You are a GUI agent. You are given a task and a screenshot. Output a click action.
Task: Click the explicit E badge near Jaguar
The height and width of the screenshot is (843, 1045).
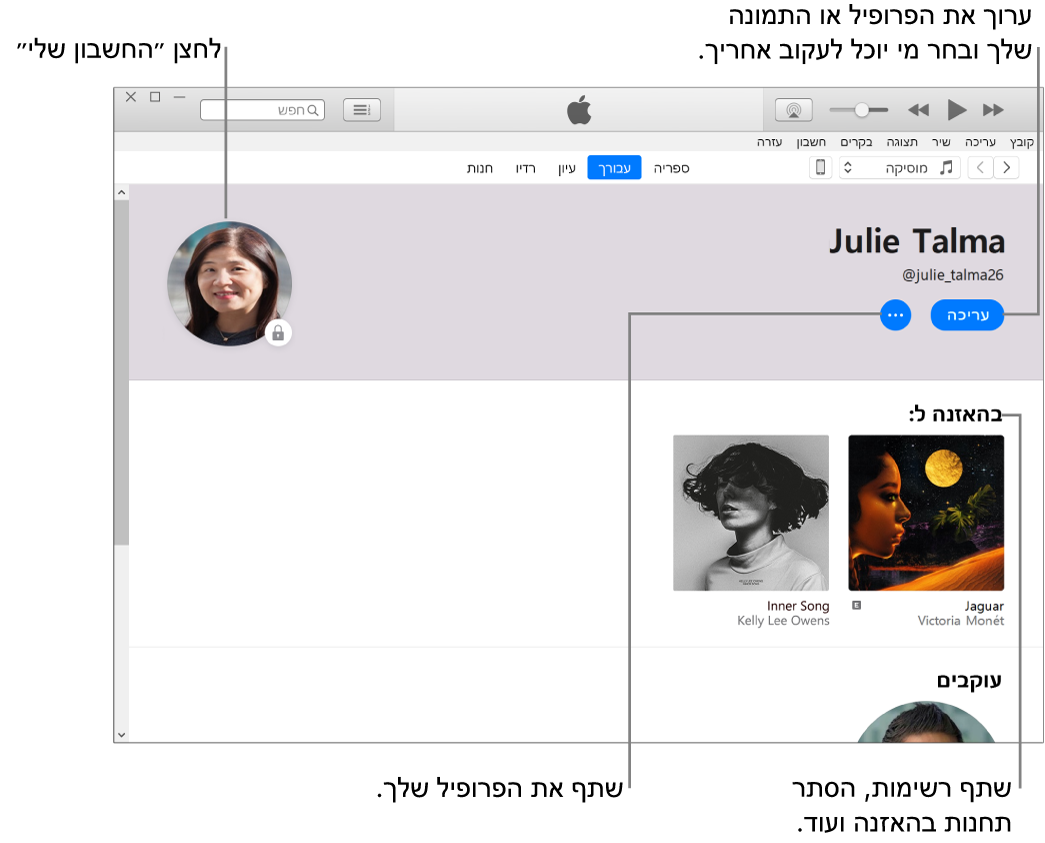[x=857, y=605]
